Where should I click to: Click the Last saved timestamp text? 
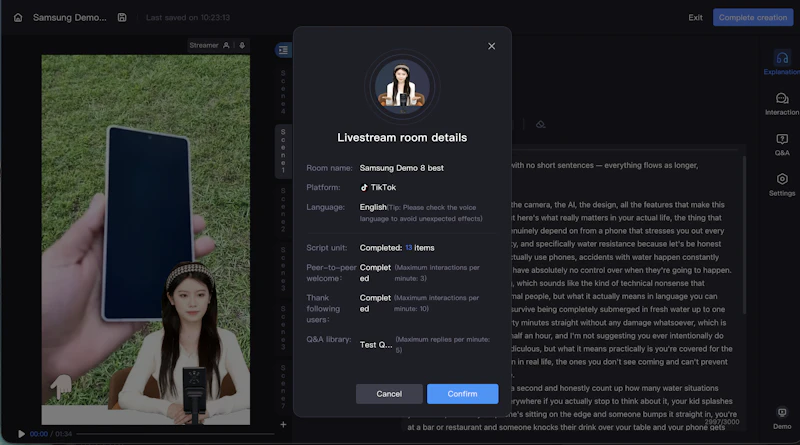[188, 17]
